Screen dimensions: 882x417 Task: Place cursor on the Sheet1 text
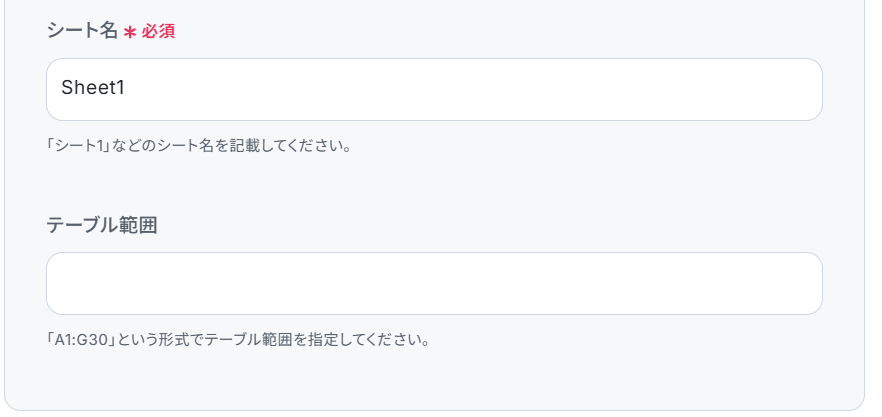click(x=93, y=88)
